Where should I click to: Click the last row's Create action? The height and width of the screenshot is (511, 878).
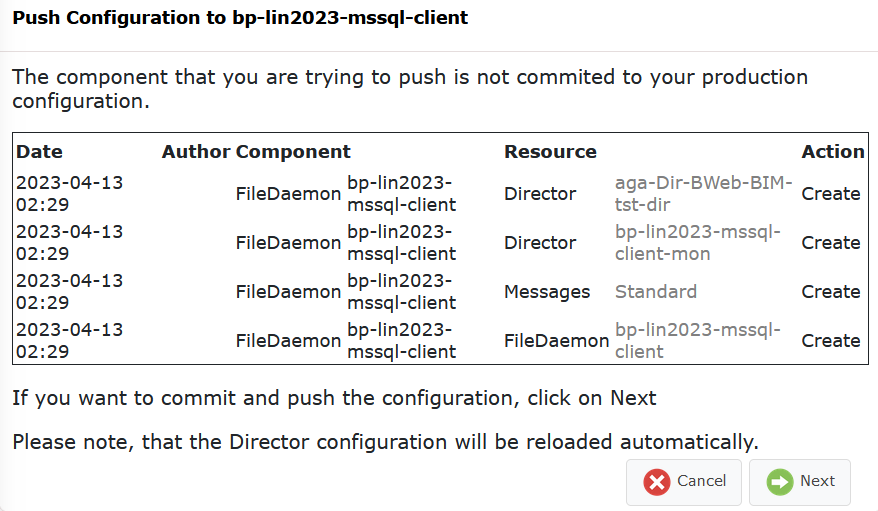831,340
